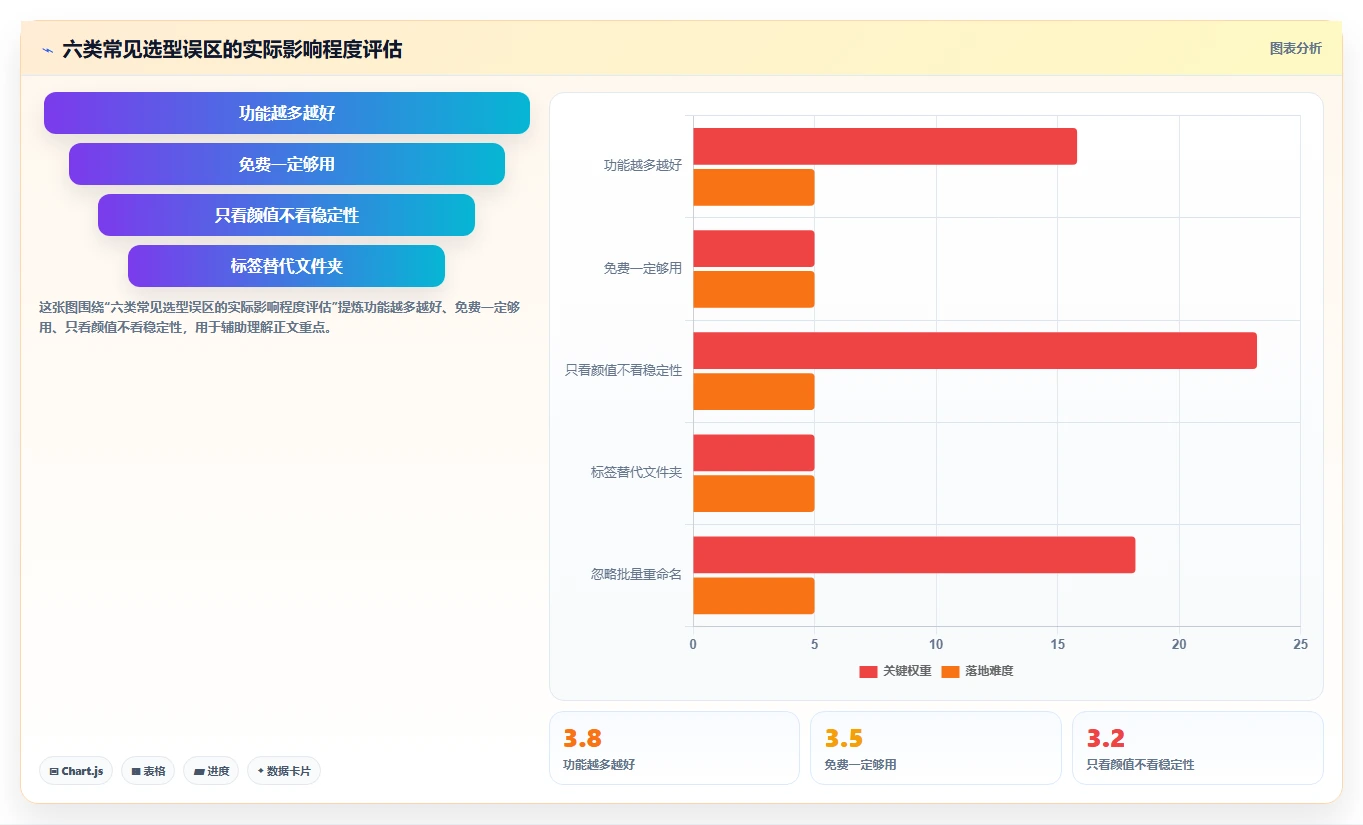Click orange bar for 免费一定够用
1363x825 pixels.
(x=754, y=289)
